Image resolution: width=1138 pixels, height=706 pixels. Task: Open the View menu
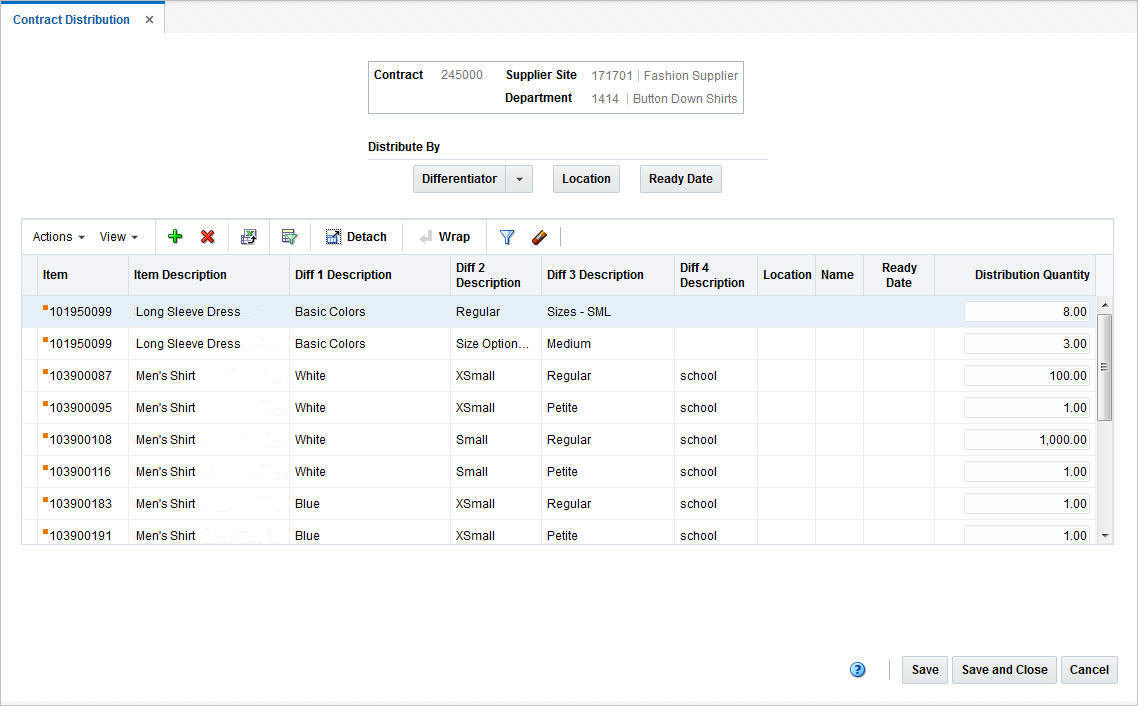coord(114,236)
